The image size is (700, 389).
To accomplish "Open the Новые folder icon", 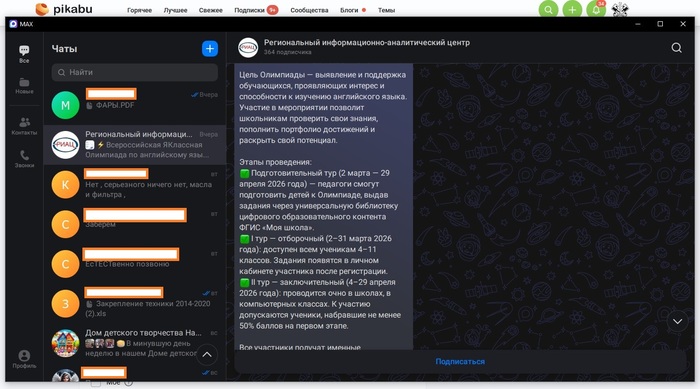I will (x=24, y=86).
